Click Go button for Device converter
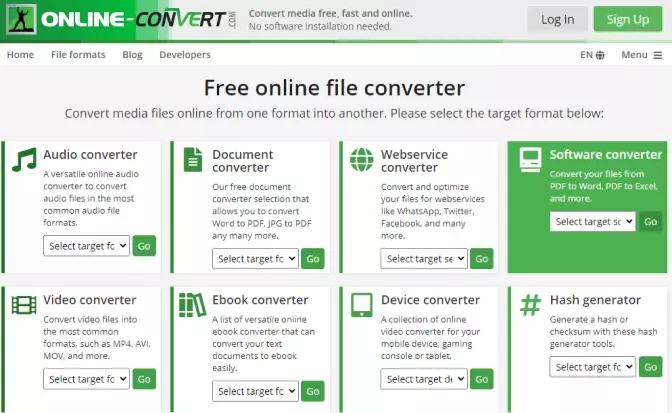Viewport: 672px width, 413px height. [x=481, y=379]
